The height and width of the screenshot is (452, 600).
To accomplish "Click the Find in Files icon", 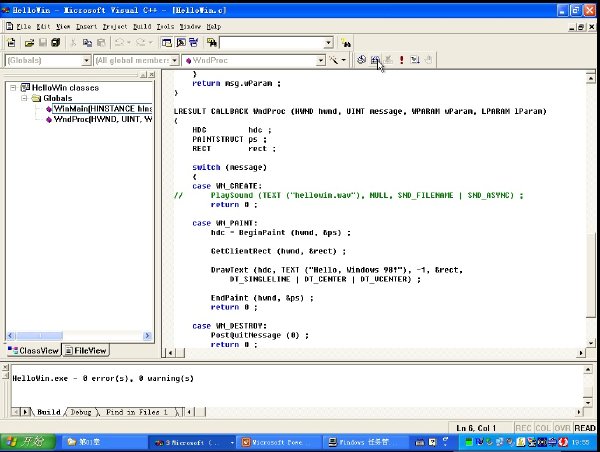I will [x=212, y=42].
